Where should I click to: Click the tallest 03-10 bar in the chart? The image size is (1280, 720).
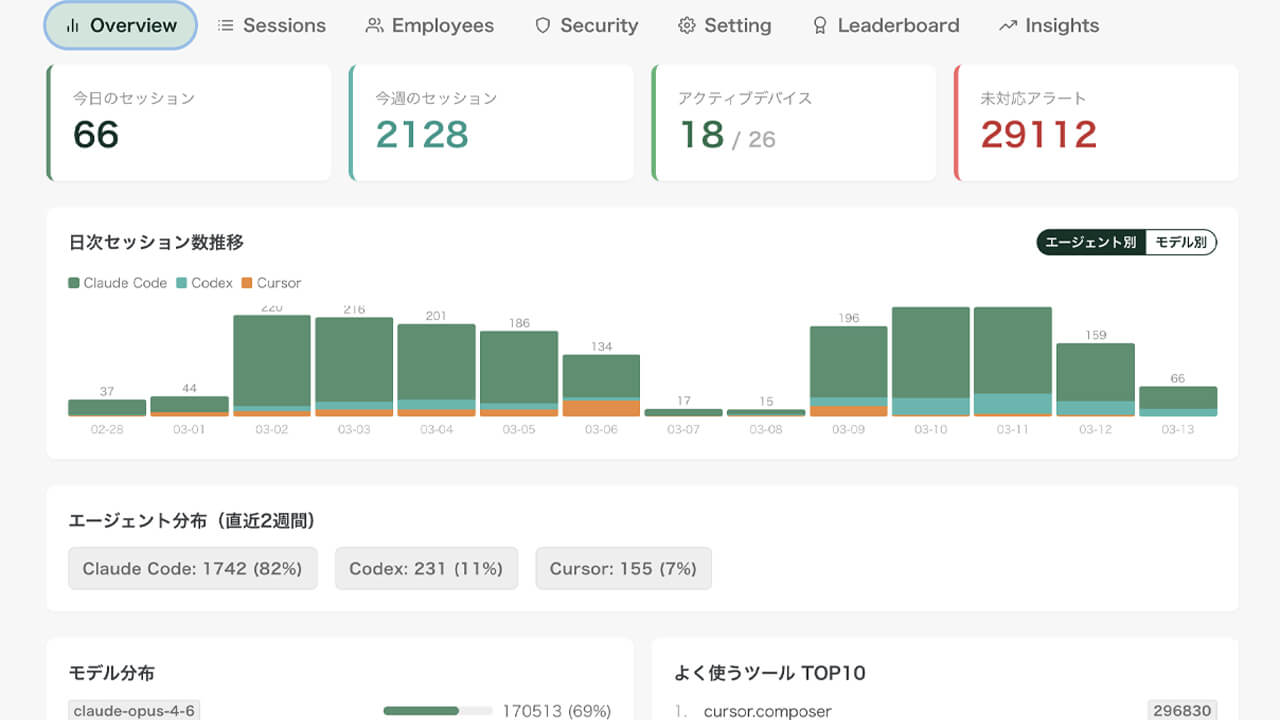pyautogui.click(x=930, y=360)
